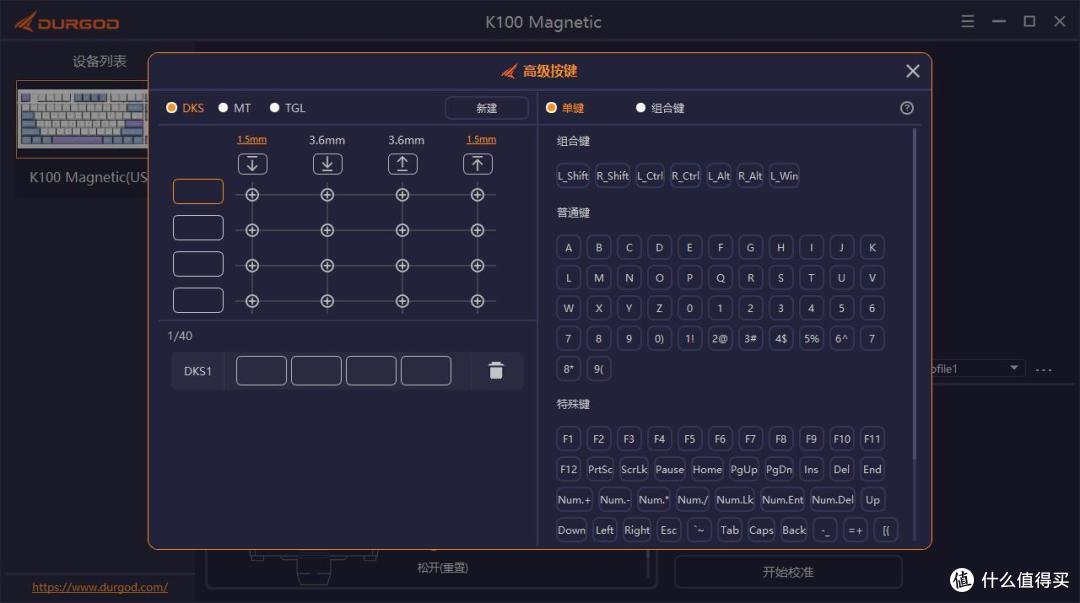The width and height of the screenshot is (1080, 603).
Task: Pick the letter Z key
Action: point(659,308)
